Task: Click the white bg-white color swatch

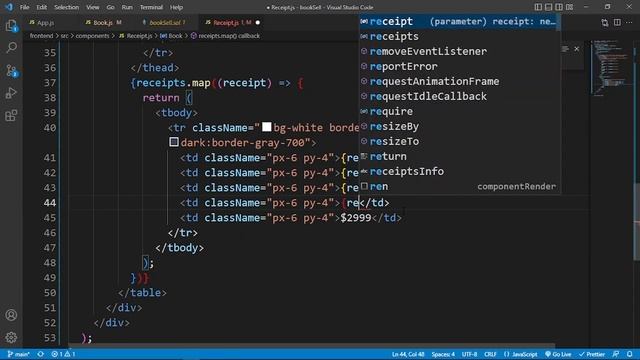Action: (x=267, y=127)
